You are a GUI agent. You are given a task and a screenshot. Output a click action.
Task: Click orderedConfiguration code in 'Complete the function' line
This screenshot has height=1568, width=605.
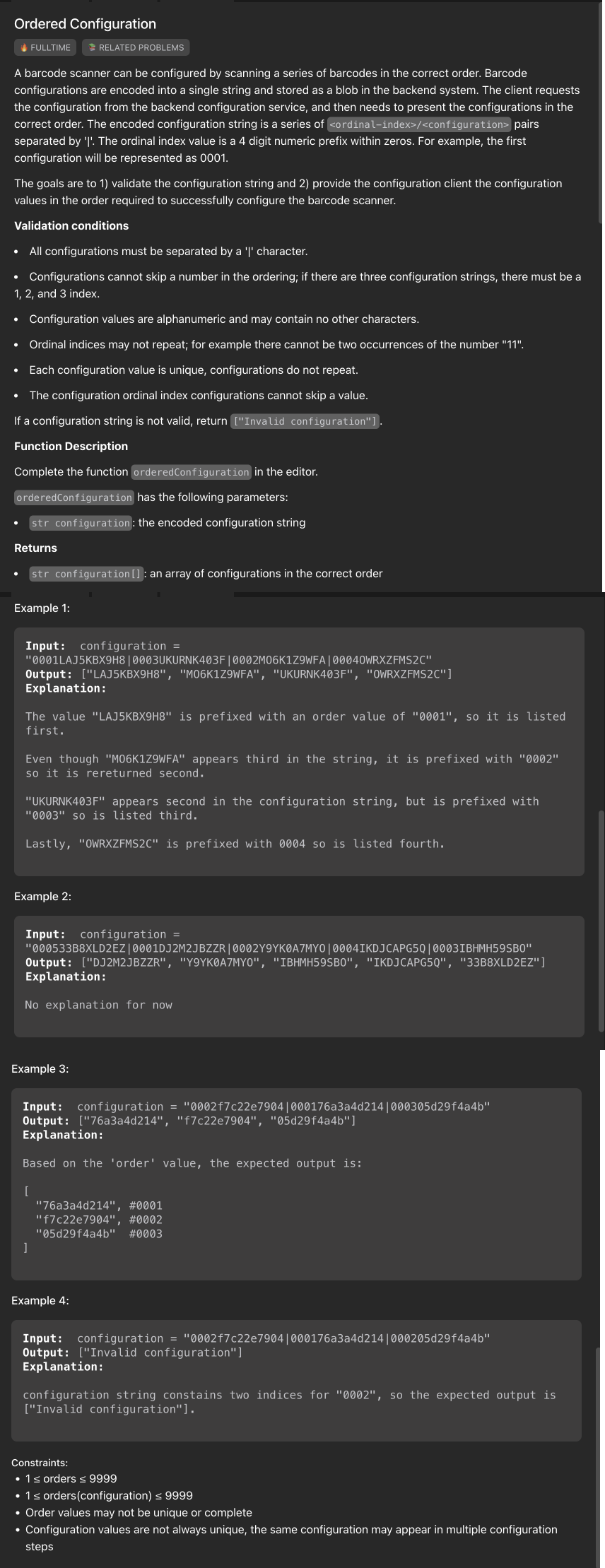191,472
